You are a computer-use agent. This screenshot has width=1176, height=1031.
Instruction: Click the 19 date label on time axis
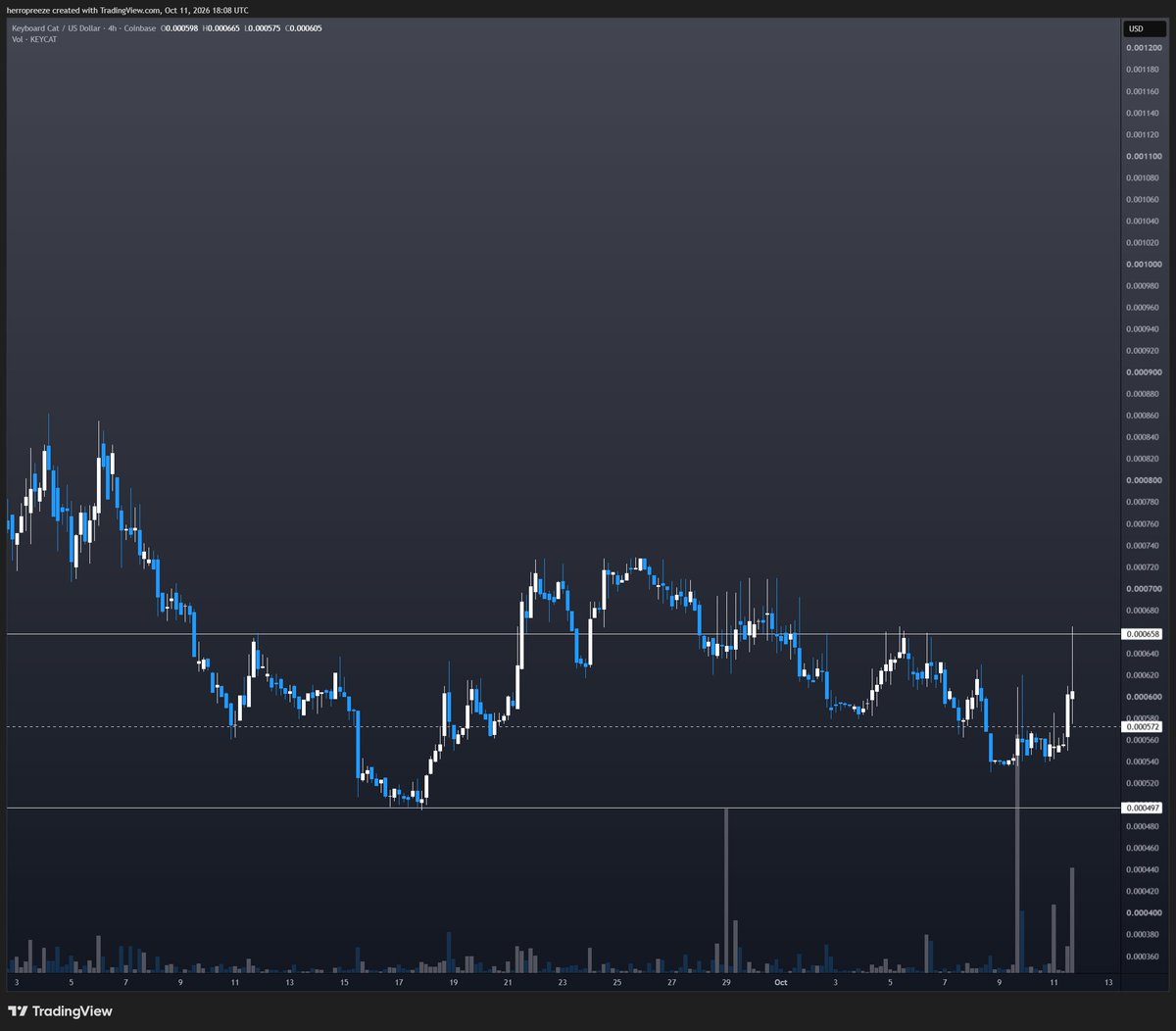click(x=453, y=981)
